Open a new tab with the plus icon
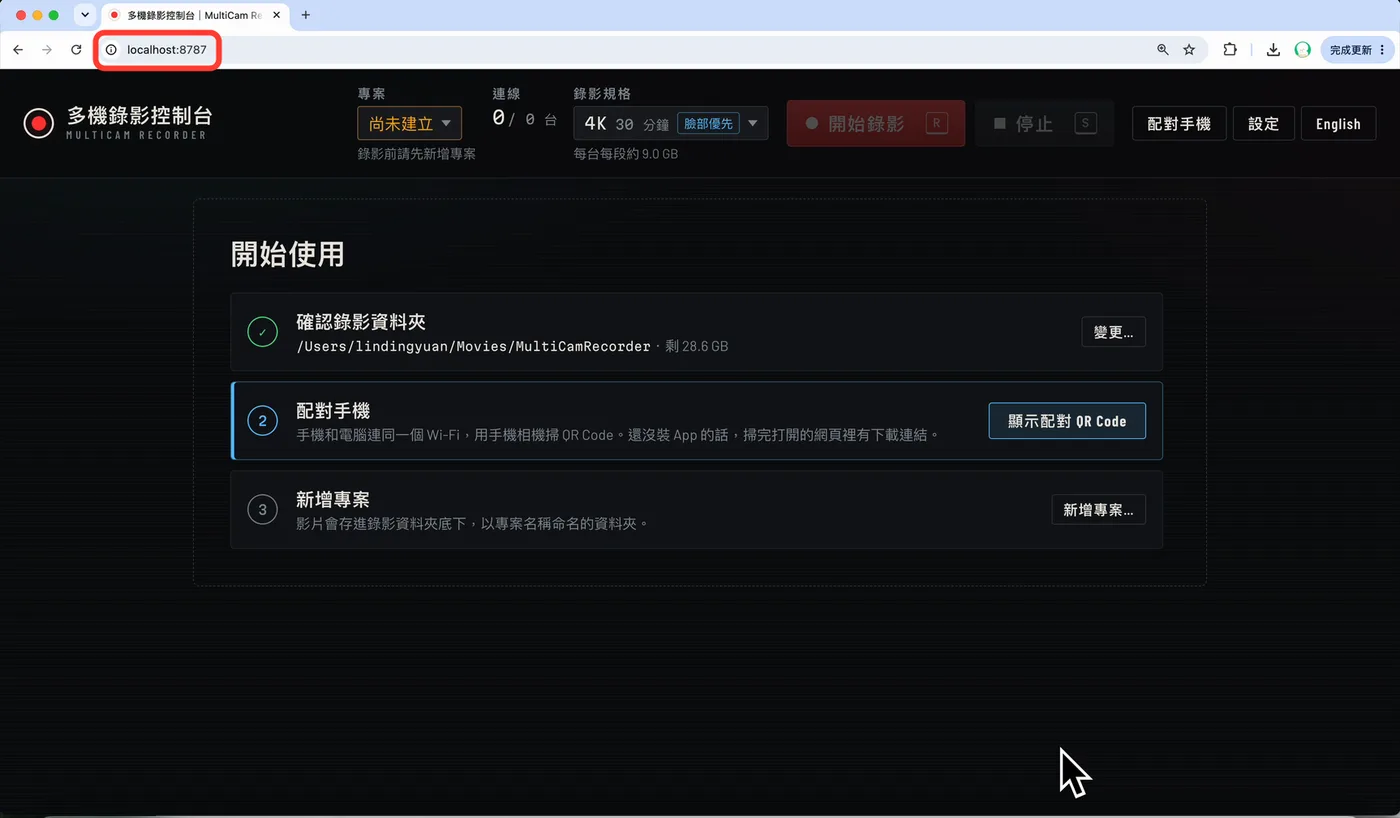1400x818 pixels. tap(306, 15)
